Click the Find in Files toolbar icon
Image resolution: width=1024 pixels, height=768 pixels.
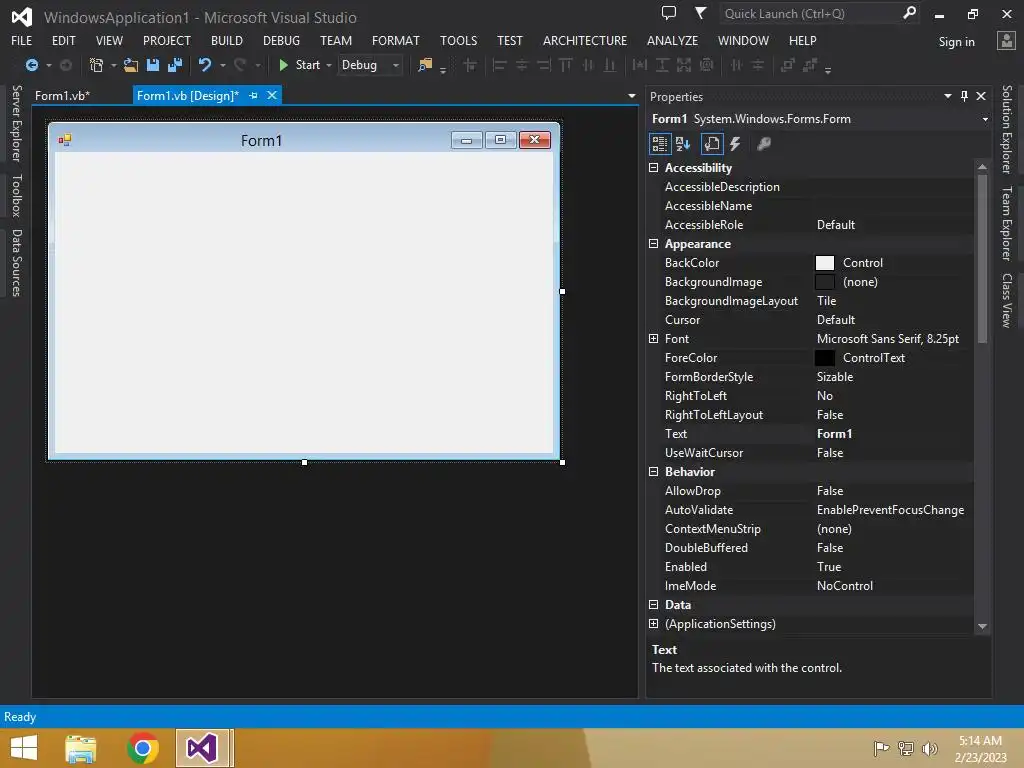coord(425,65)
